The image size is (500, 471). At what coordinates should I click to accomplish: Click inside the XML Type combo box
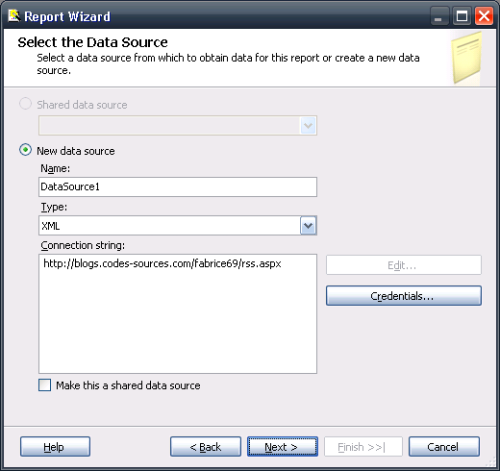pos(169,226)
